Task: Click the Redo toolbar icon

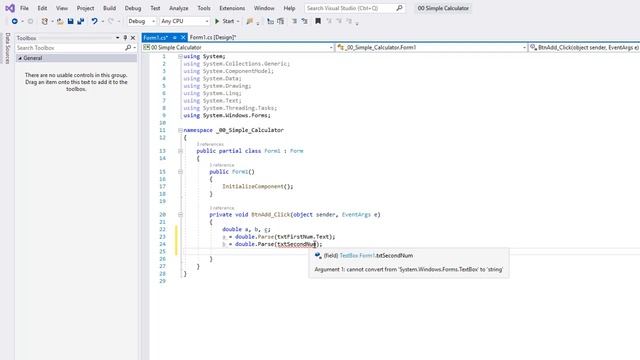Action: click(111, 21)
